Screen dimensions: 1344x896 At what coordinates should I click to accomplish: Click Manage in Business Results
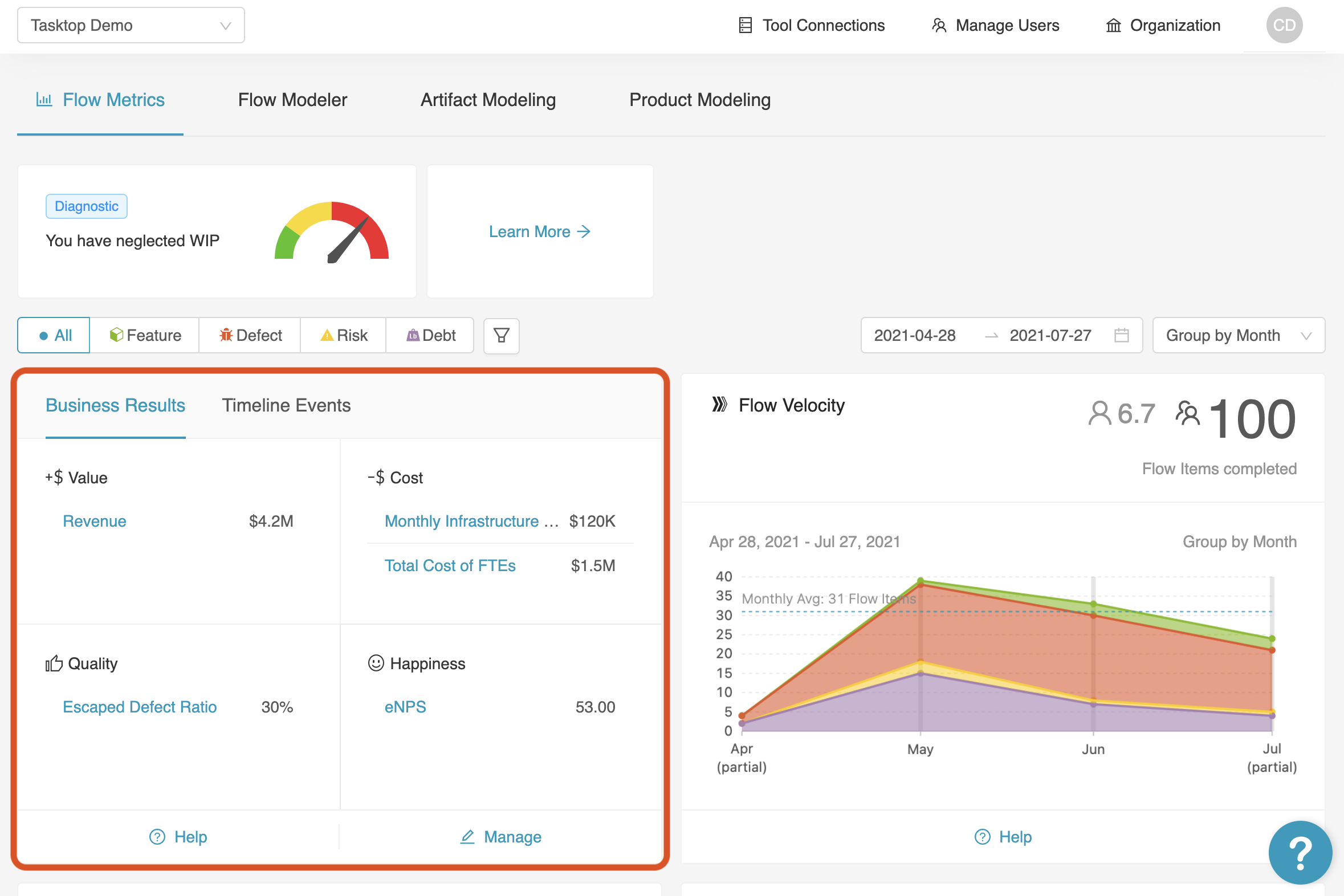coord(500,837)
